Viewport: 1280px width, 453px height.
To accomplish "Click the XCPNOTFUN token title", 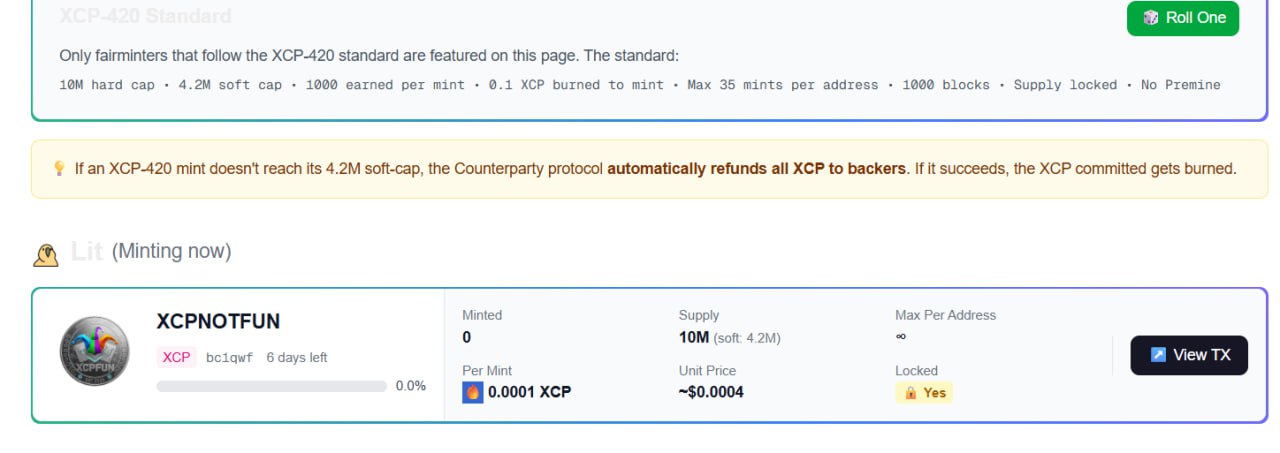I will [x=218, y=321].
